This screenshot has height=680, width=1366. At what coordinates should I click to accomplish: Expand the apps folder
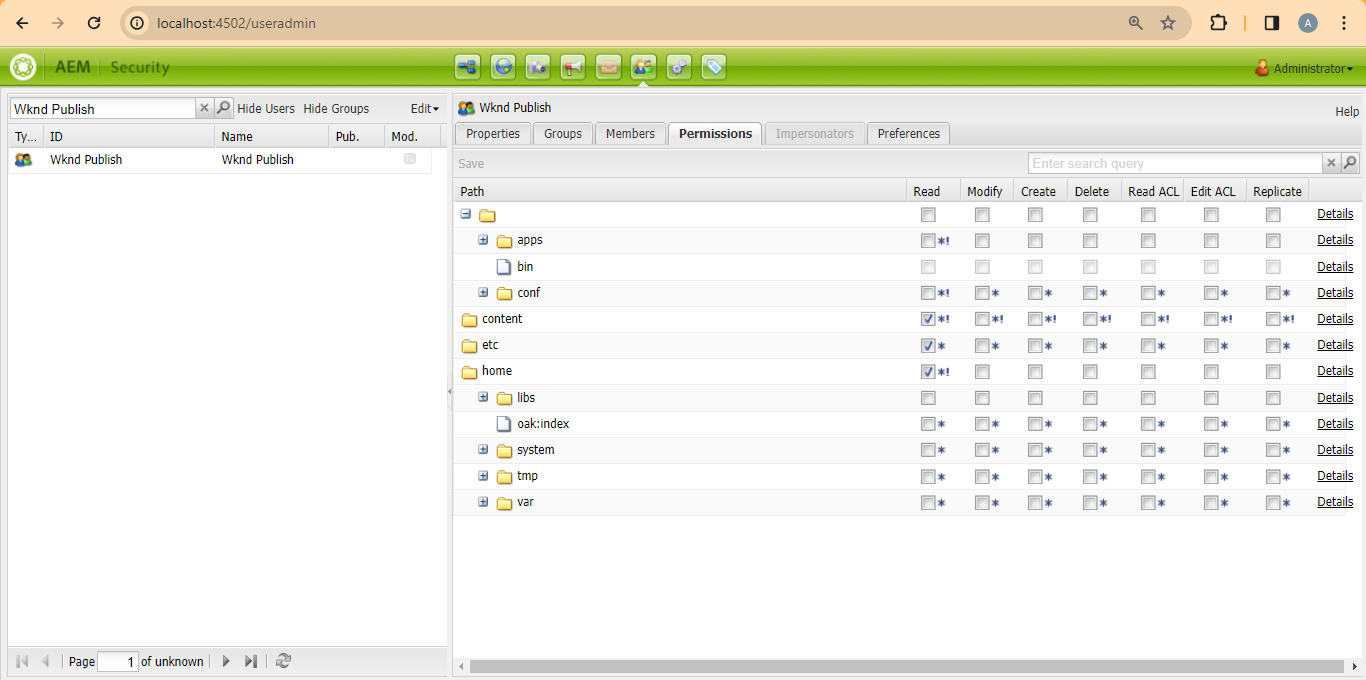[x=483, y=240]
